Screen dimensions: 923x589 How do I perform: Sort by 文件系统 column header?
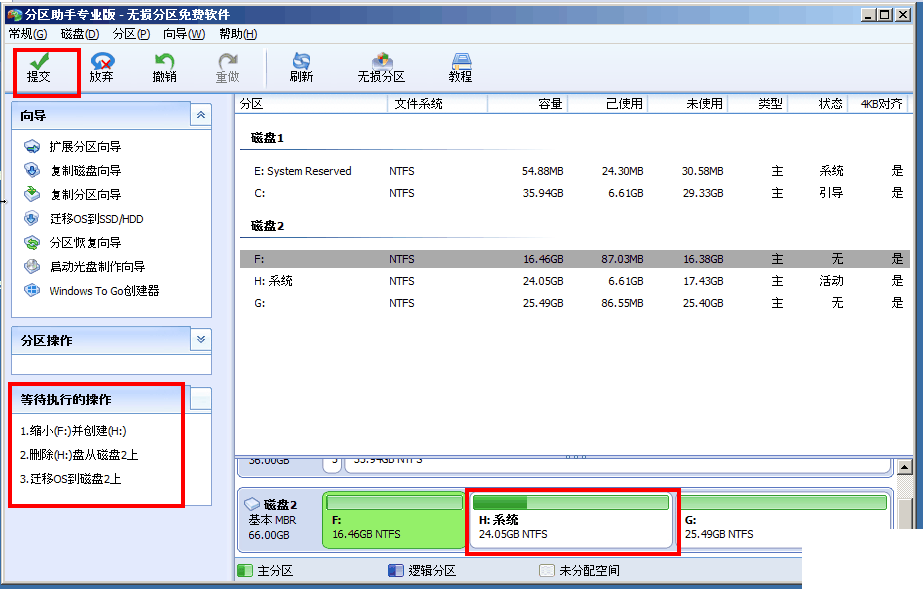pos(437,104)
